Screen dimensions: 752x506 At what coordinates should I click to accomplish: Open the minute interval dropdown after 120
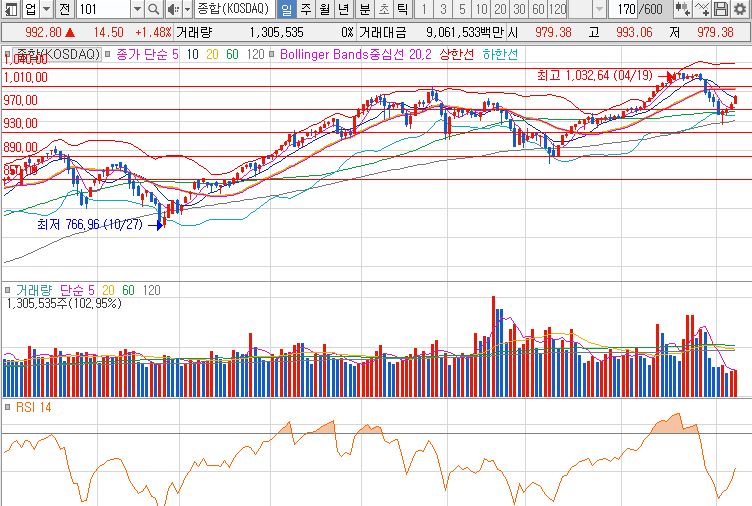point(599,9)
